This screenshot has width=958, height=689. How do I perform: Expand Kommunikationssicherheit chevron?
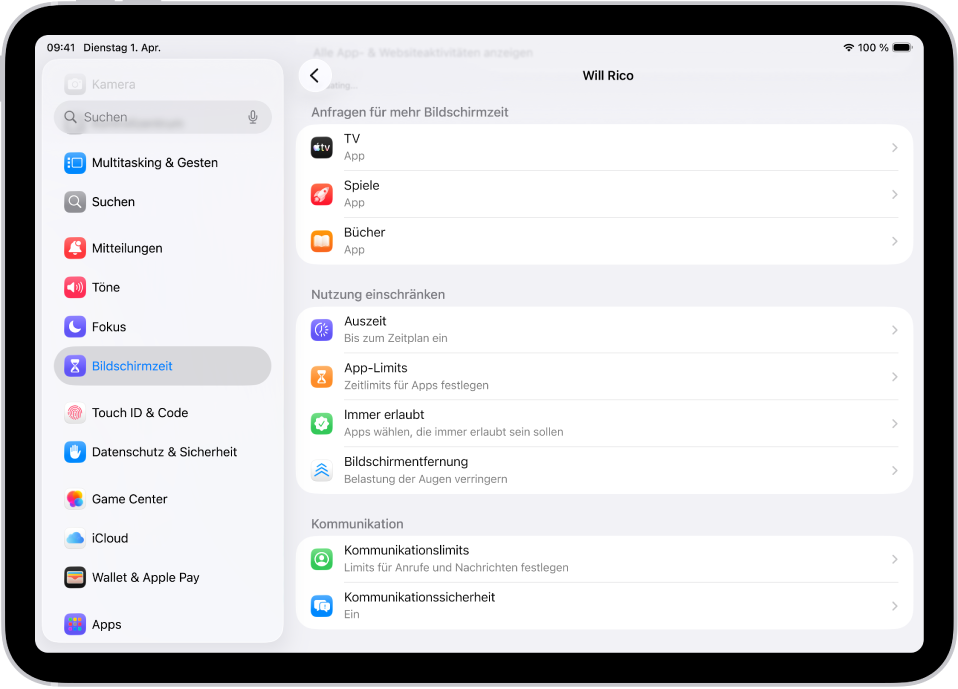(x=894, y=606)
